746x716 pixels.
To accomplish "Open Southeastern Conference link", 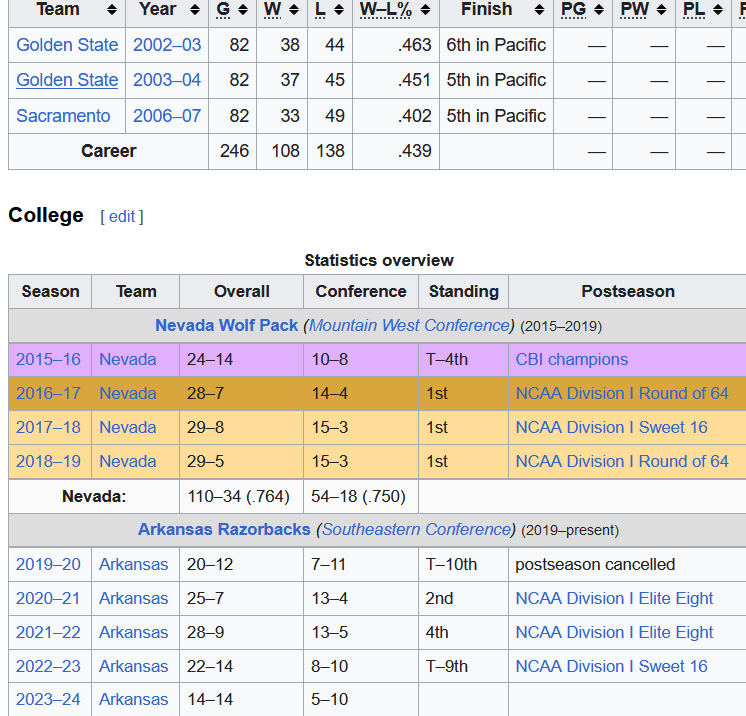I will click(x=417, y=530).
